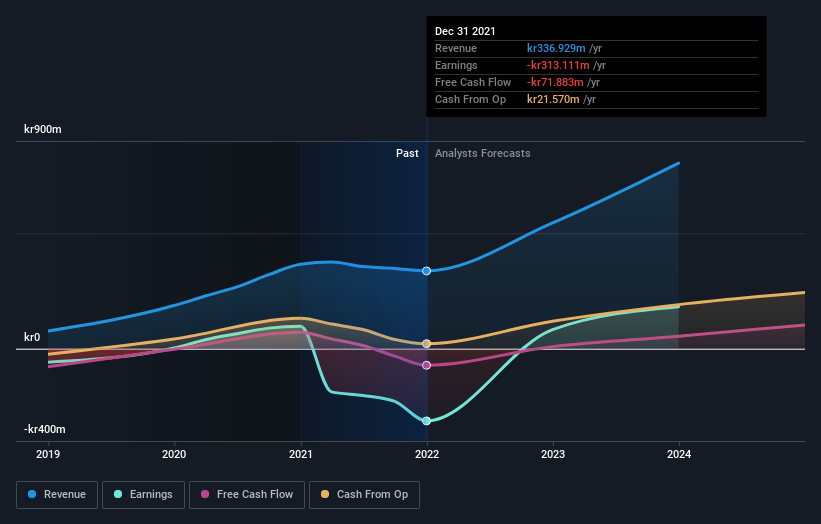This screenshot has height=524, width=821.
Task: Click the revenue forecast line end at 2024
Action: click(679, 163)
